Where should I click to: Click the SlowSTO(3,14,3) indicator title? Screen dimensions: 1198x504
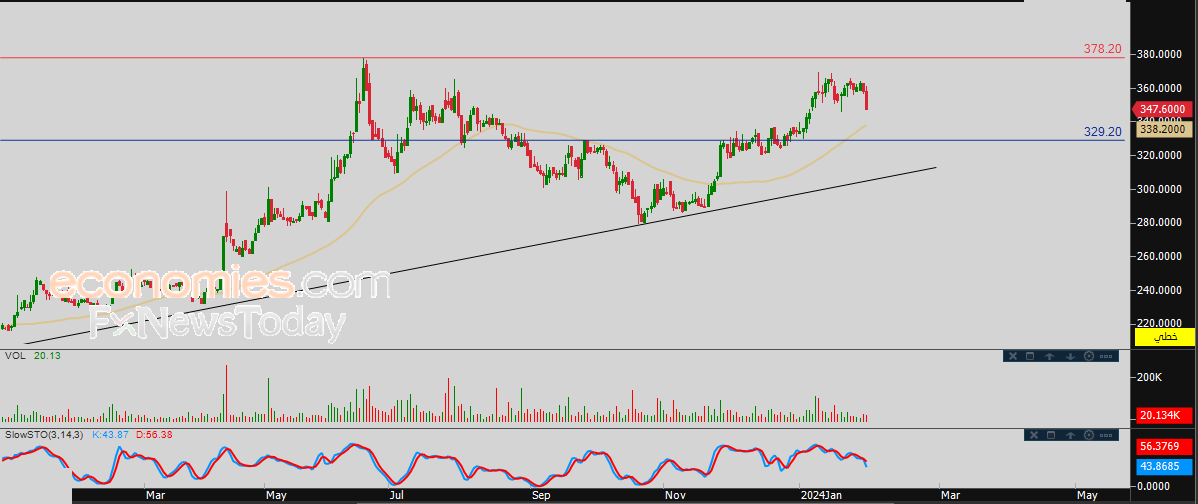(x=46, y=435)
